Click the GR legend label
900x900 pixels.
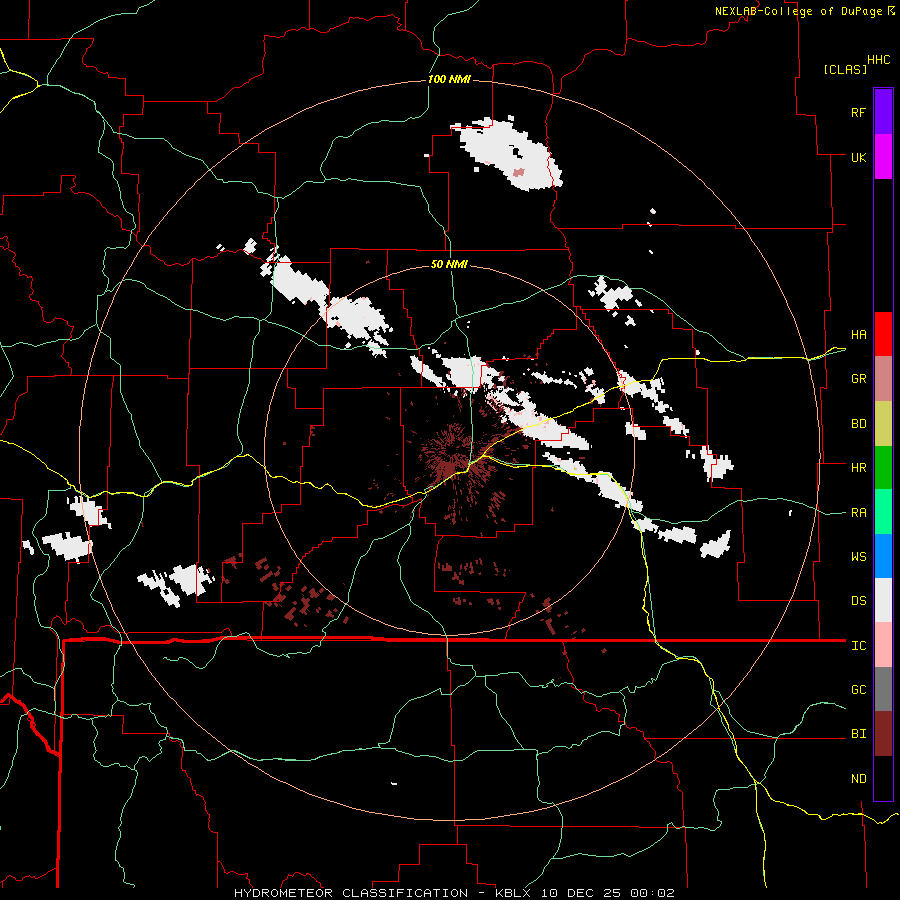pos(858,379)
